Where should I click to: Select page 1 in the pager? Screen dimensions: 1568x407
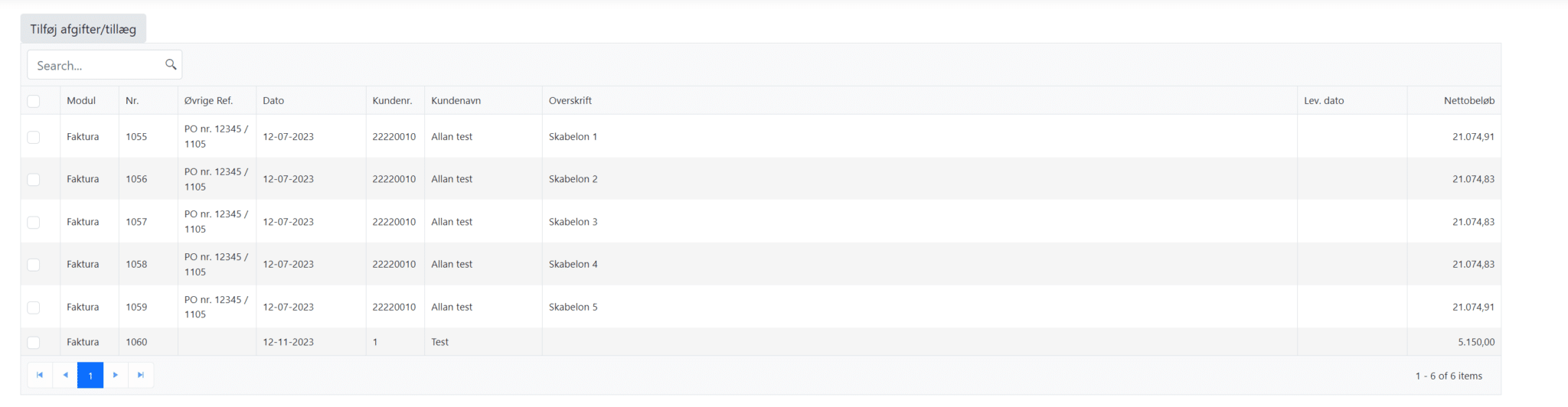coord(90,375)
